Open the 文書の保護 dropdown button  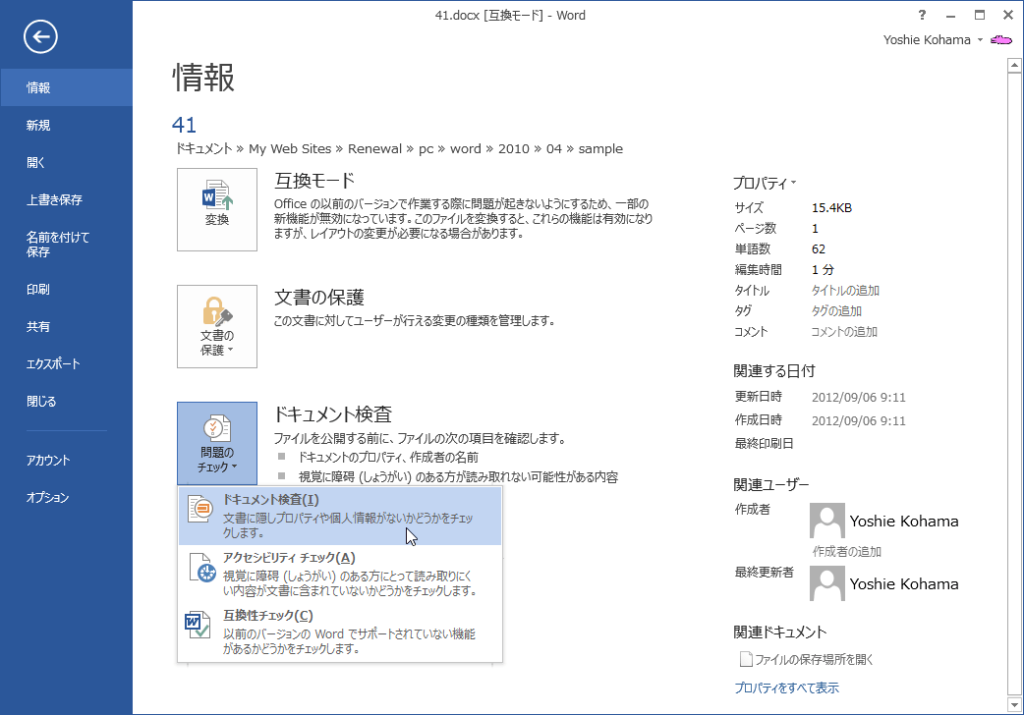217,326
